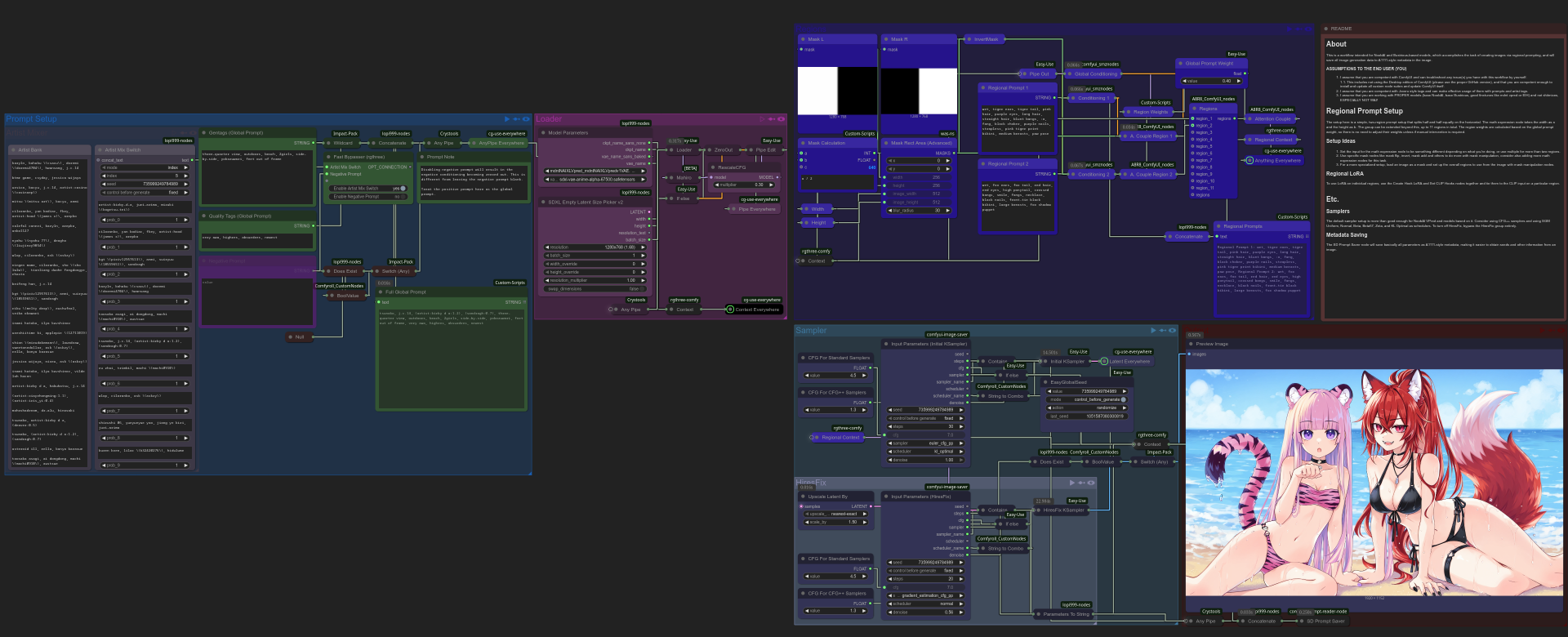Click the bypass icon on the HiresFix group header
The height and width of the screenshot is (637, 1568).
pos(1081,483)
